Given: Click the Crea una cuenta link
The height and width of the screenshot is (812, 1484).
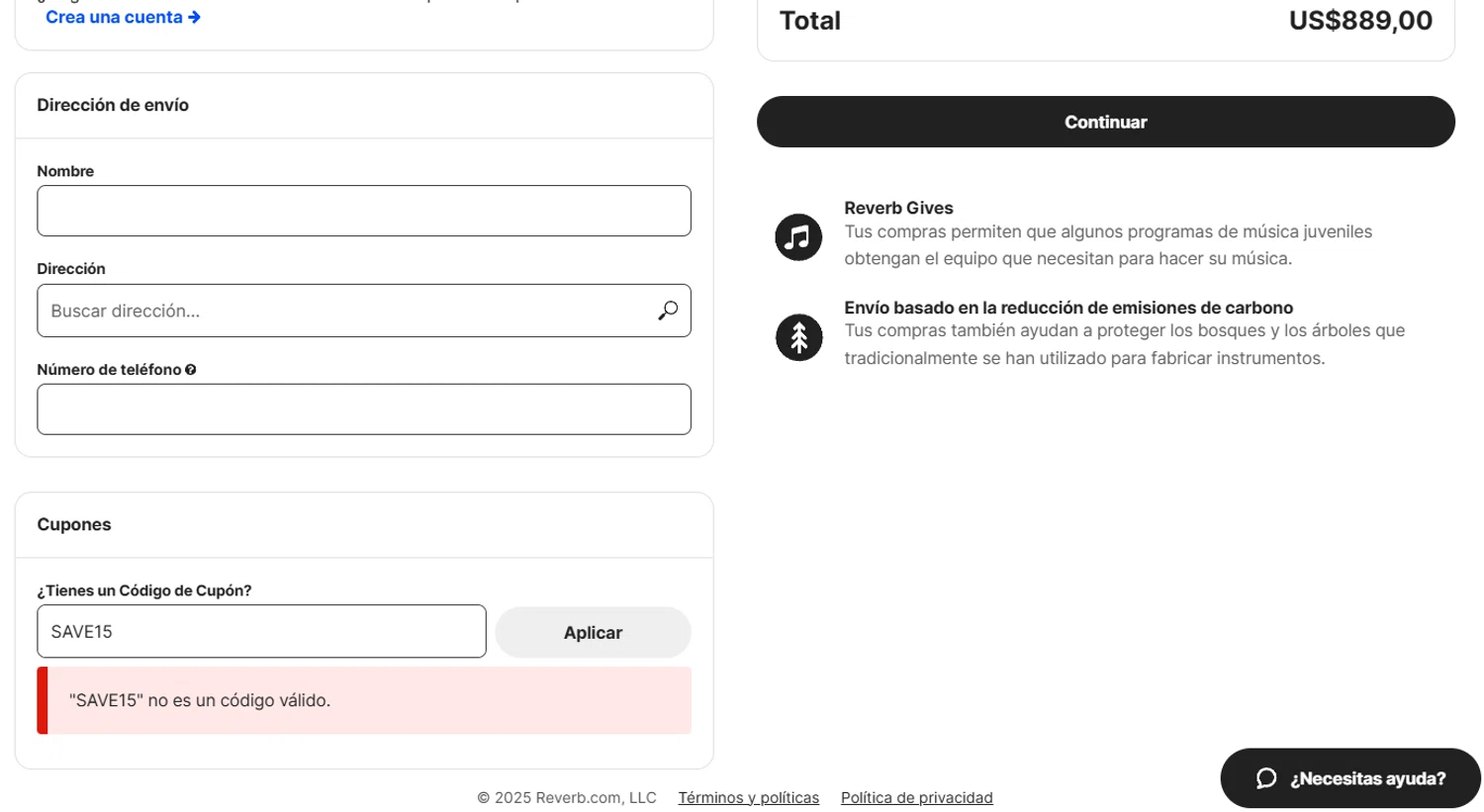Looking at the screenshot, I should (114, 17).
